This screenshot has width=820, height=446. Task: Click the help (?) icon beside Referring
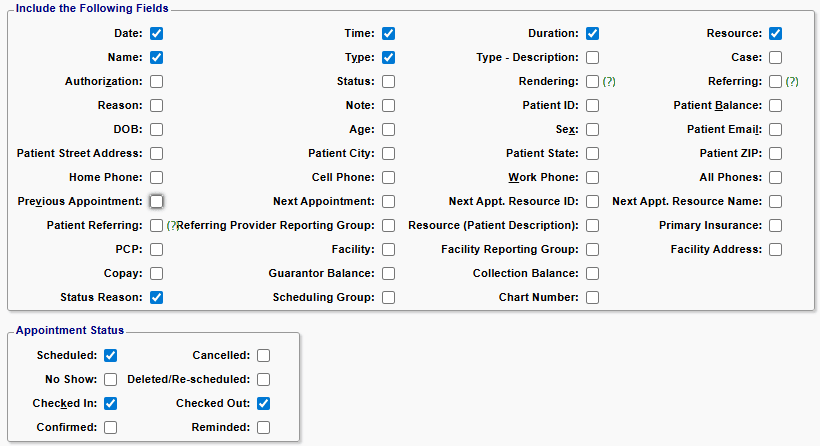[x=792, y=82]
